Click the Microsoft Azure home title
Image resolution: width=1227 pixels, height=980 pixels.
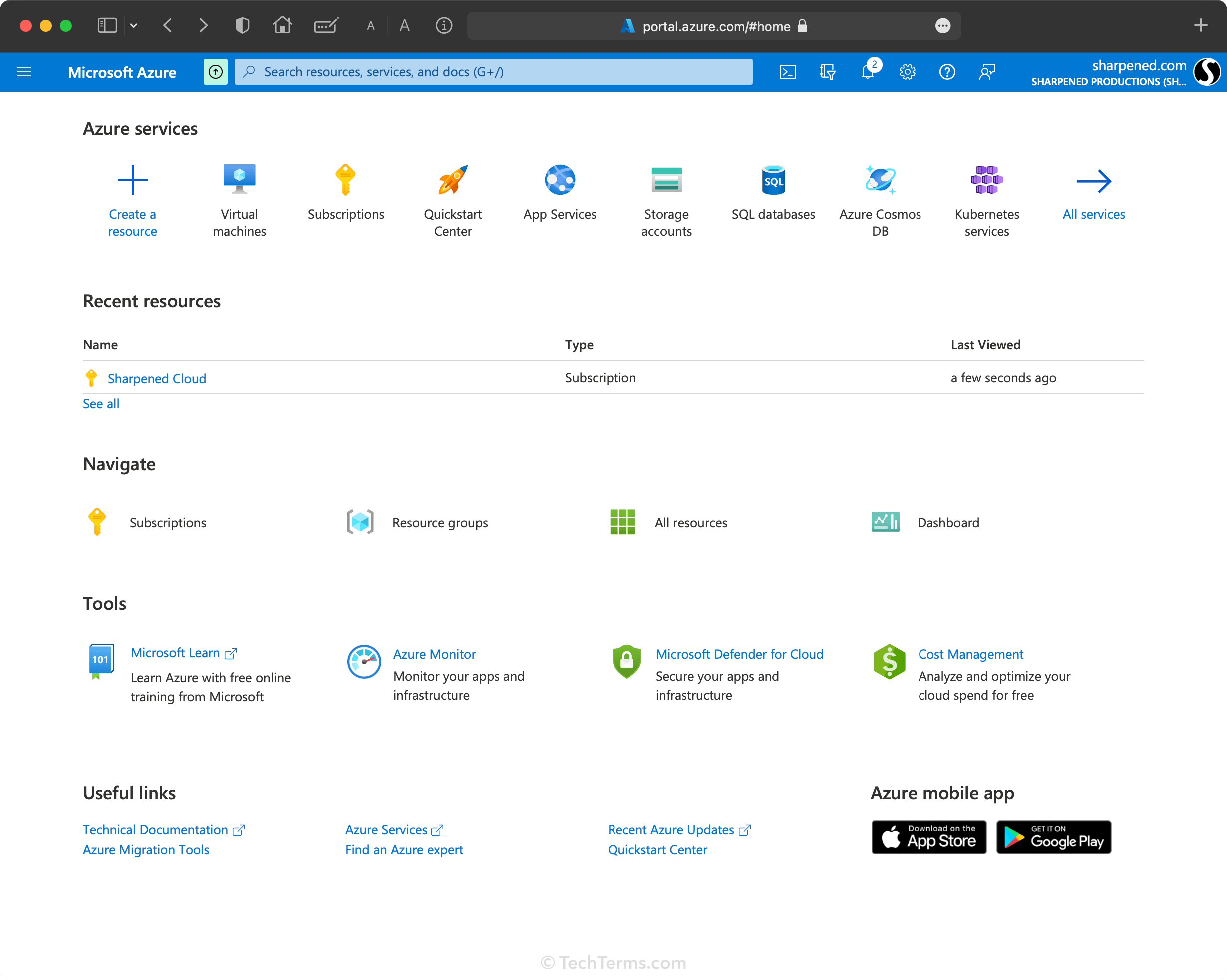[x=122, y=72]
